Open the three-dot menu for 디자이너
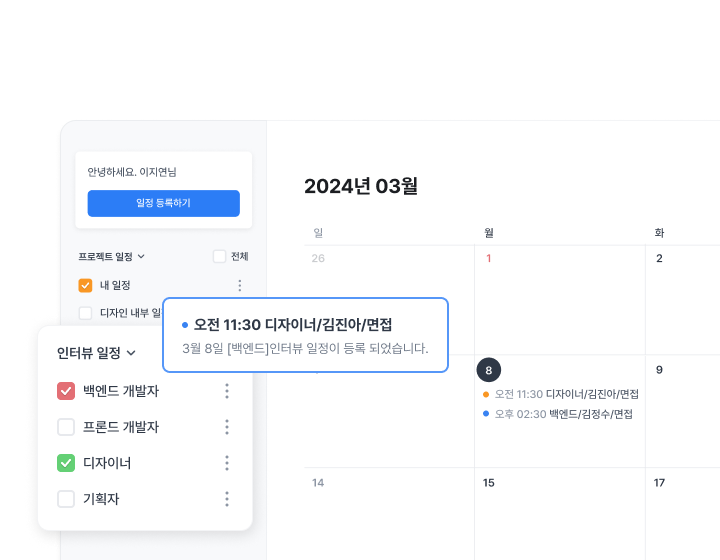This screenshot has height=560, width=720. point(227,463)
